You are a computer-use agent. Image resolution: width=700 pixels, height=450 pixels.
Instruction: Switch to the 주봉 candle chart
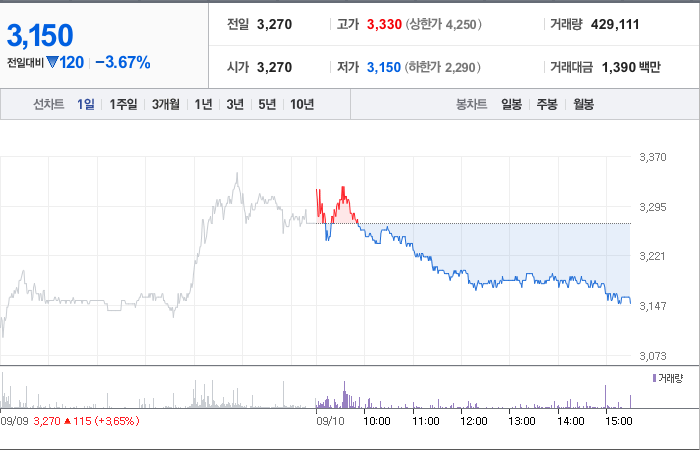(x=547, y=104)
